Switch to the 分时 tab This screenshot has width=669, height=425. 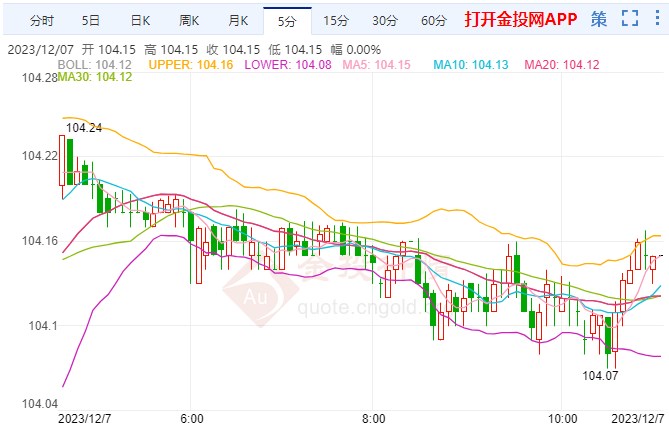click(x=41, y=20)
